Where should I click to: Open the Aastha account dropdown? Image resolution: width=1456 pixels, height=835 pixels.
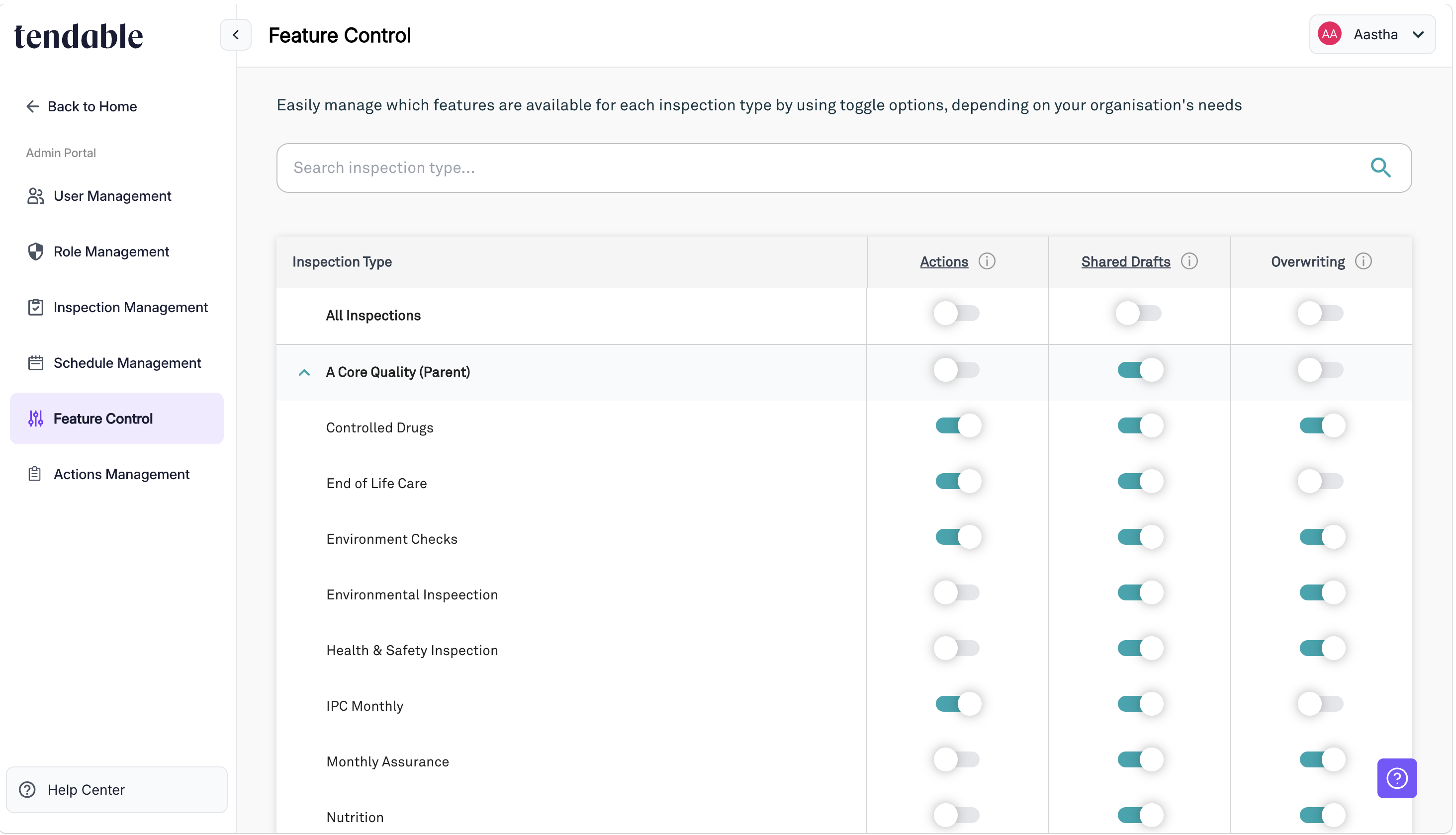(x=1372, y=34)
